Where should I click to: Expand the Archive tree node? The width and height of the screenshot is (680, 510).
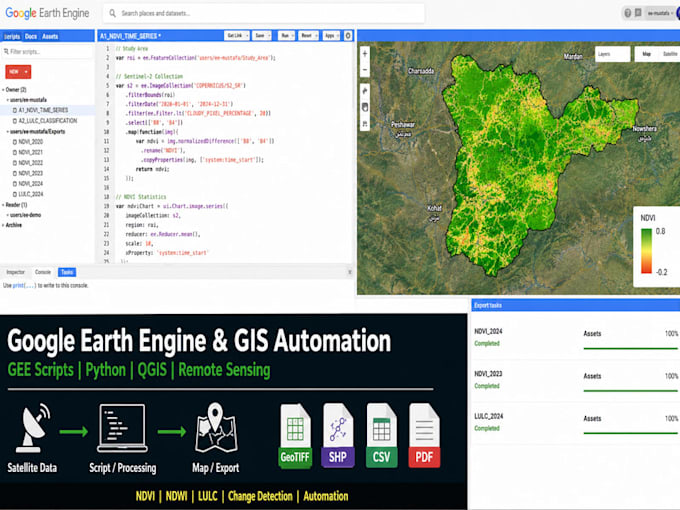[3, 226]
